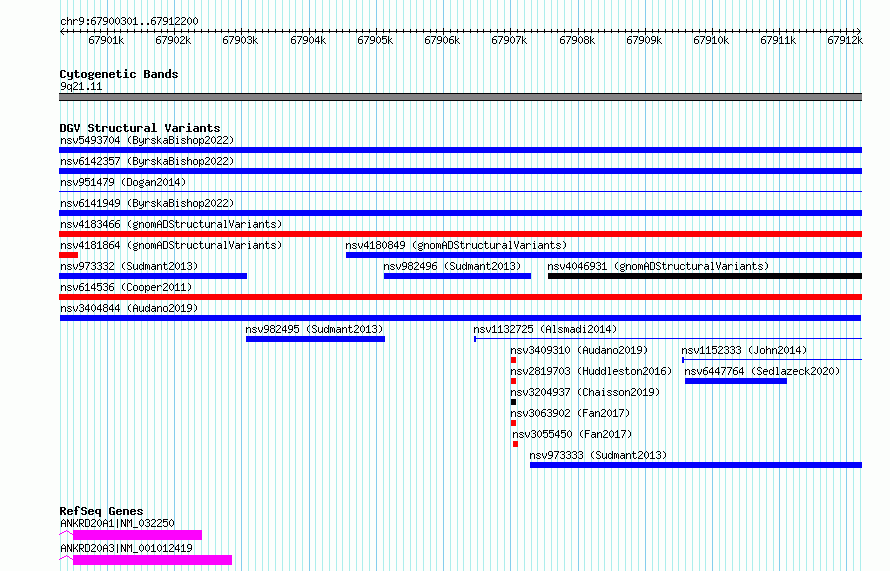Click the 9q21.11 band name text
Viewport: 890px width, 571px height.
click(81, 86)
